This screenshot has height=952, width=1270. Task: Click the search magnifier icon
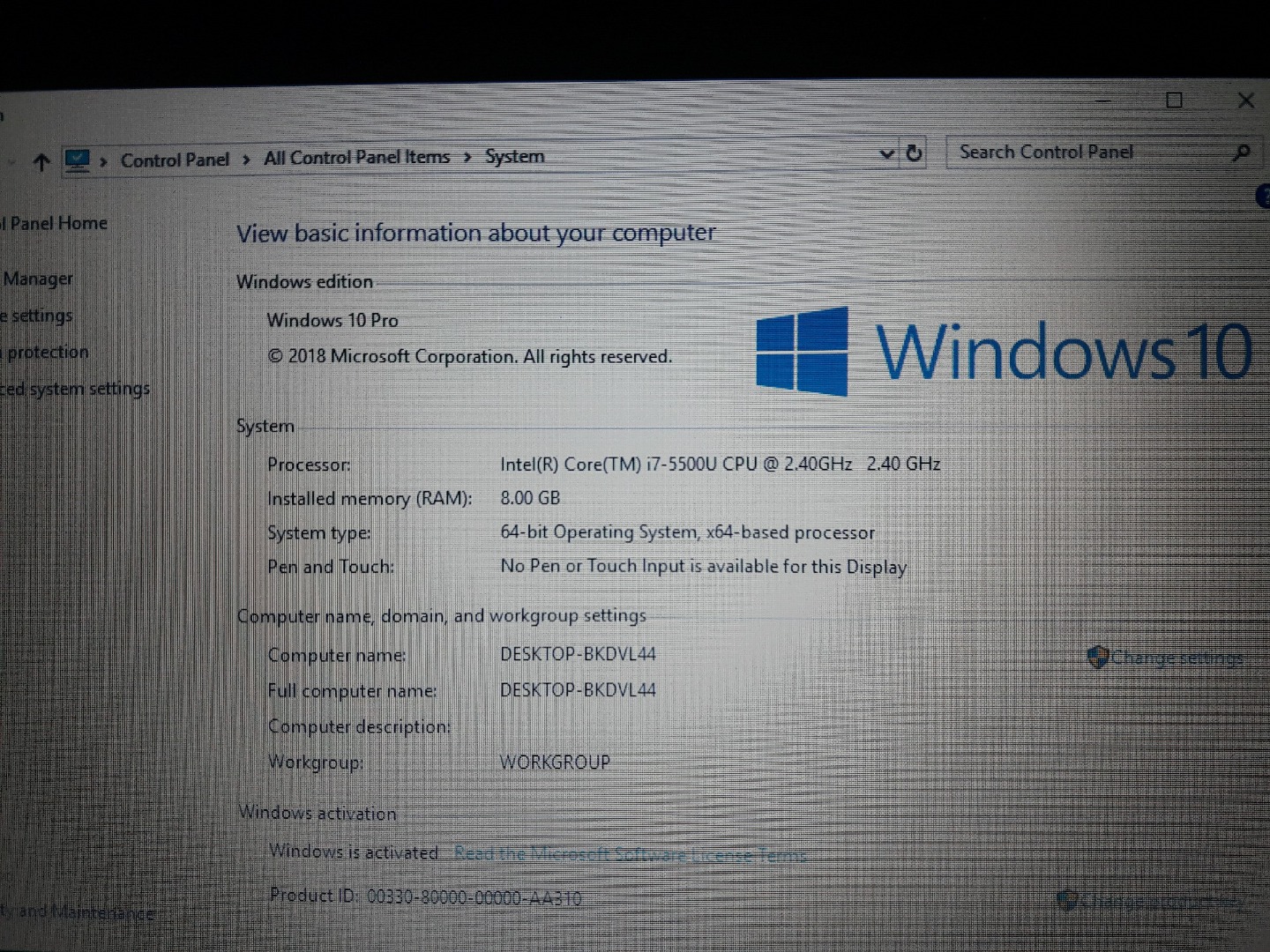point(1241,152)
